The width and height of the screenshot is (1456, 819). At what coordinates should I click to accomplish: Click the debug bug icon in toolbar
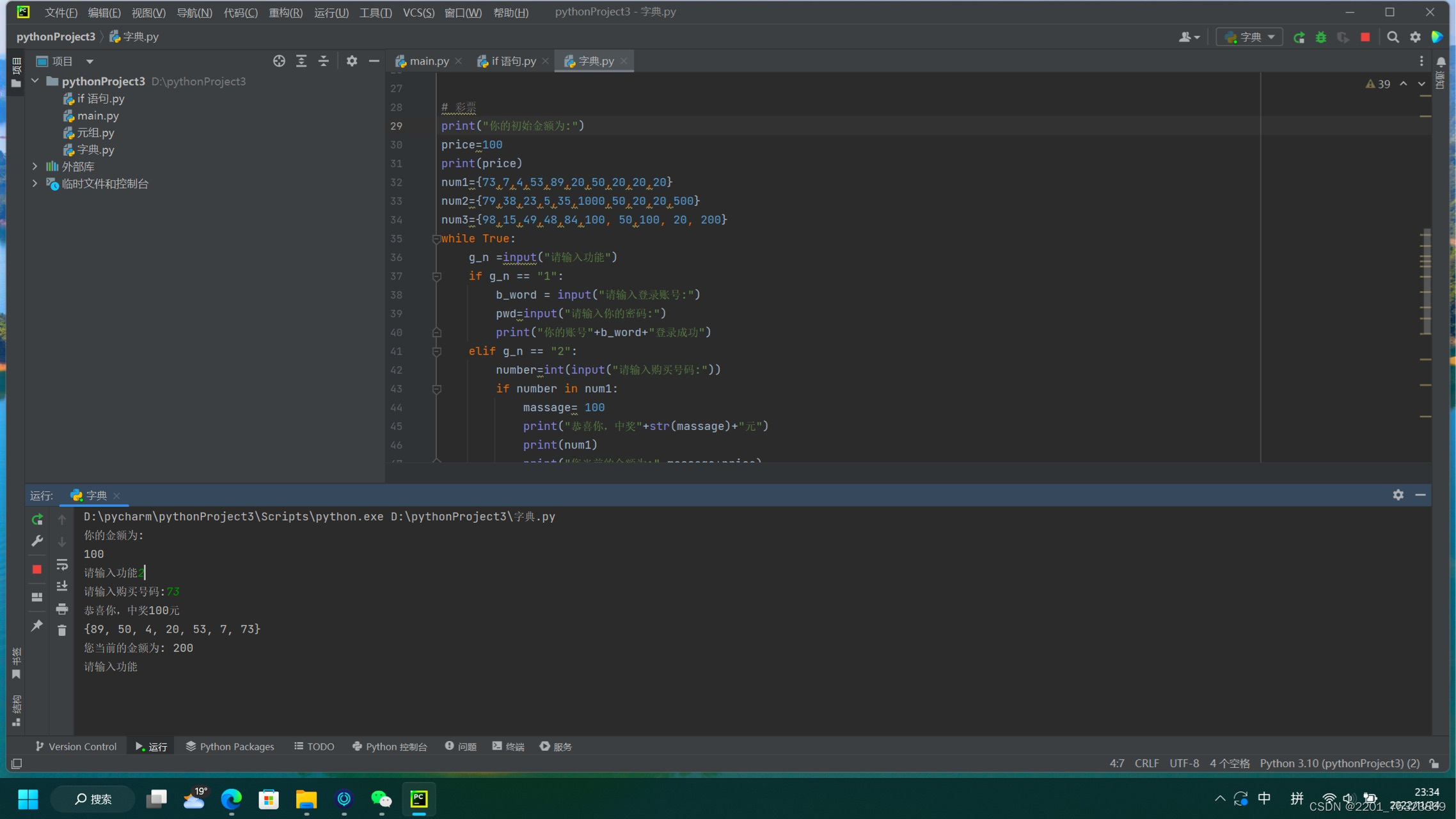tap(1320, 37)
